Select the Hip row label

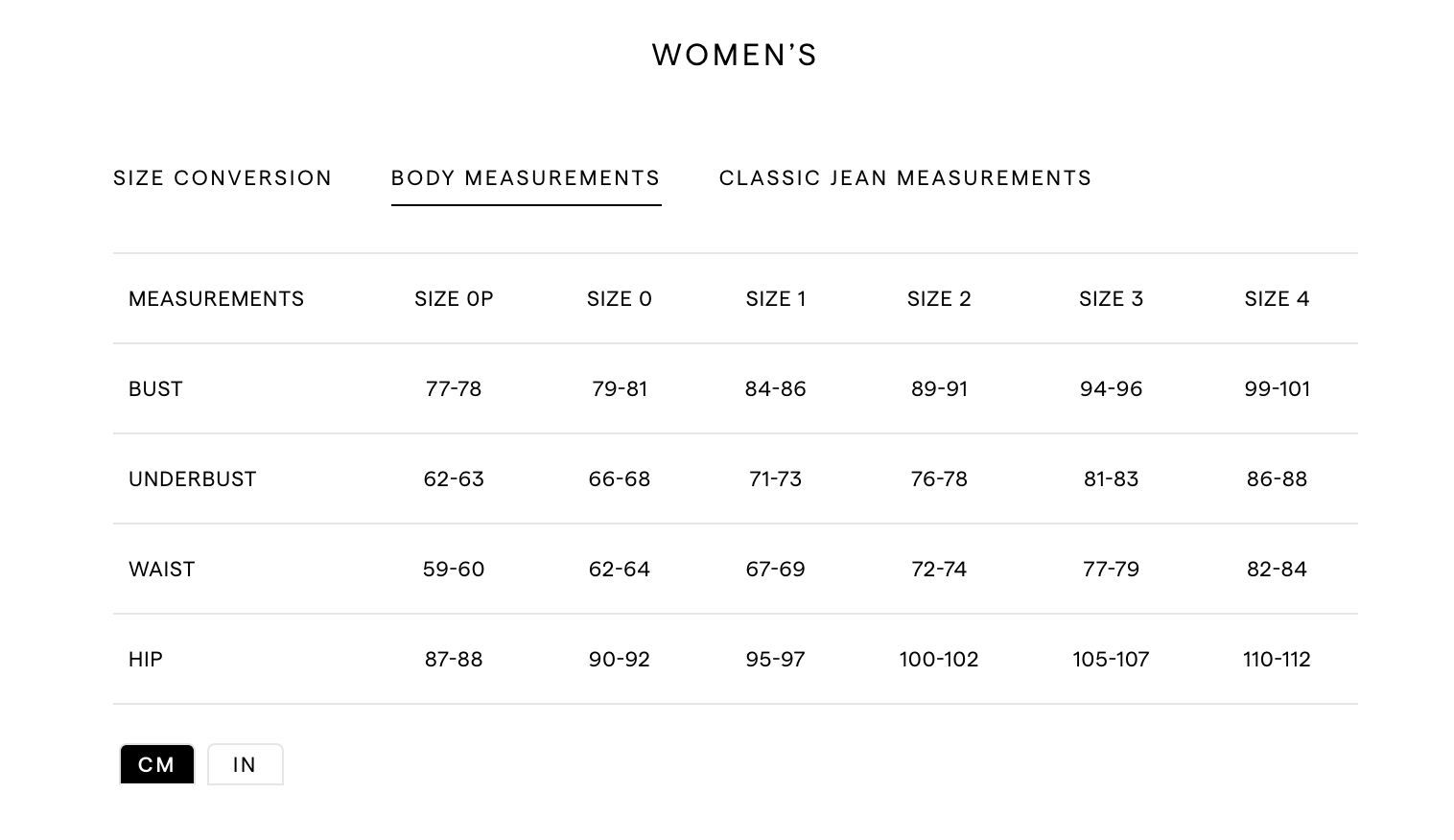[x=146, y=660]
